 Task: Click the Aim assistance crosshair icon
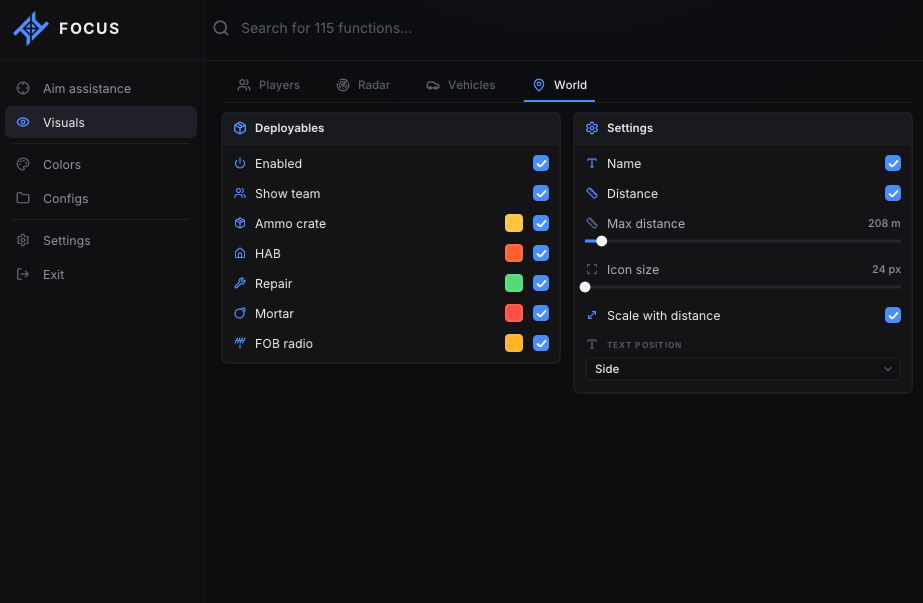[x=23, y=88]
